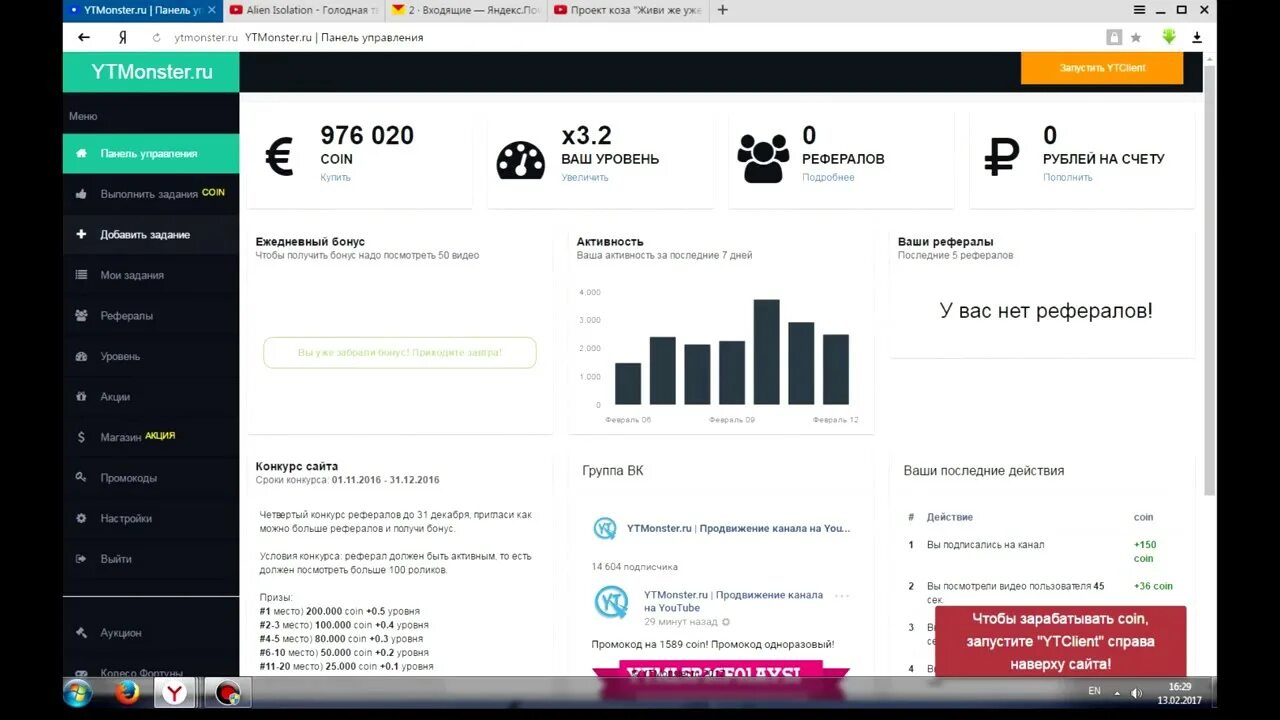Click the gavel icon next to Аукцион

coord(81,633)
